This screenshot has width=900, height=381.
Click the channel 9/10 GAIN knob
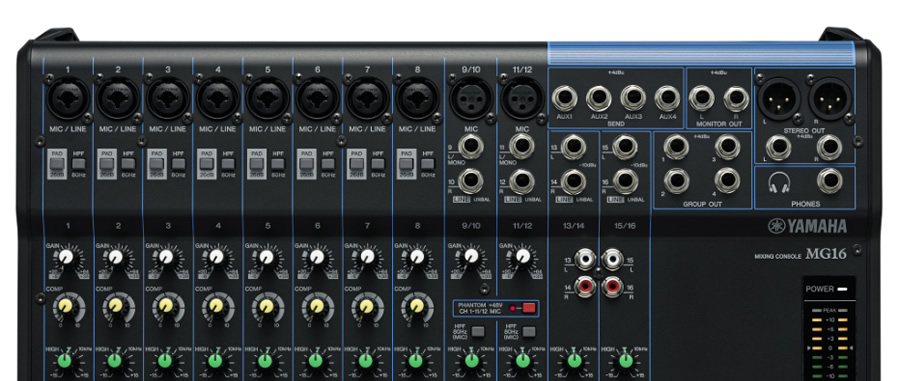coord(471,256)
